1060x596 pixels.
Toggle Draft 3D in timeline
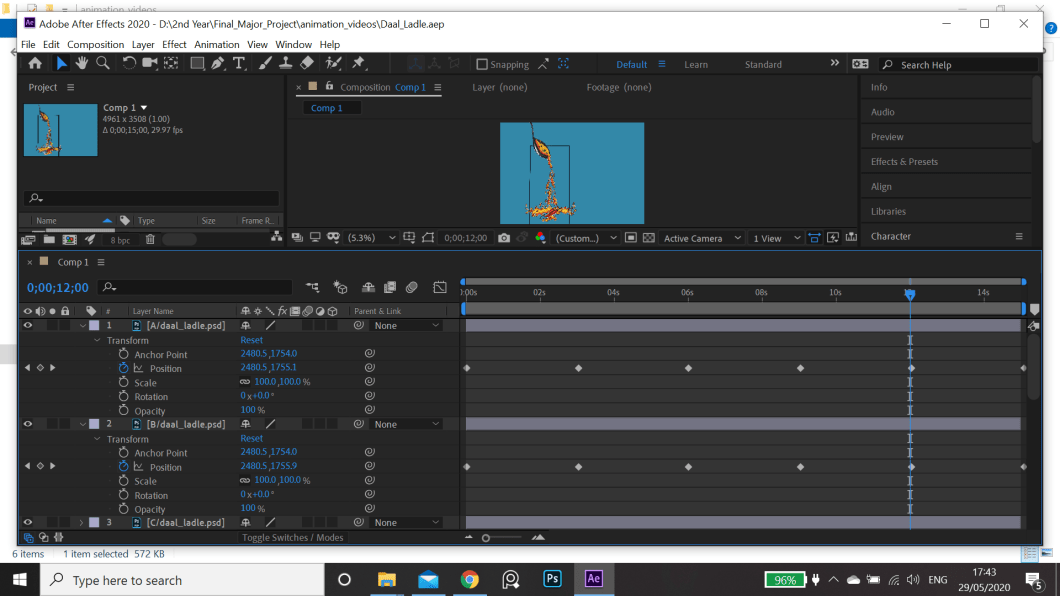click(x=341, y=287)
